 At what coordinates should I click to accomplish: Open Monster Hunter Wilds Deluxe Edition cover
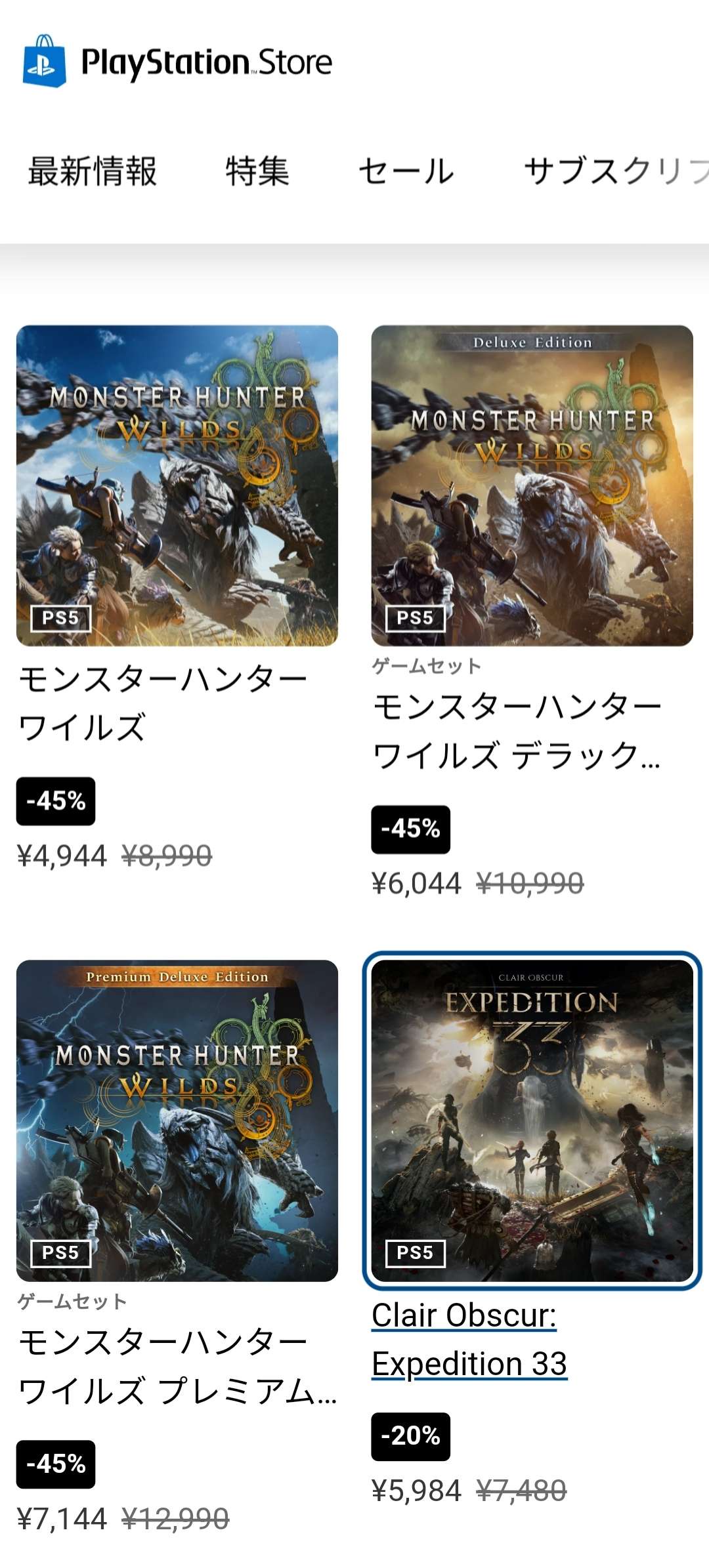pyautogui.click(x=532, y=485)
